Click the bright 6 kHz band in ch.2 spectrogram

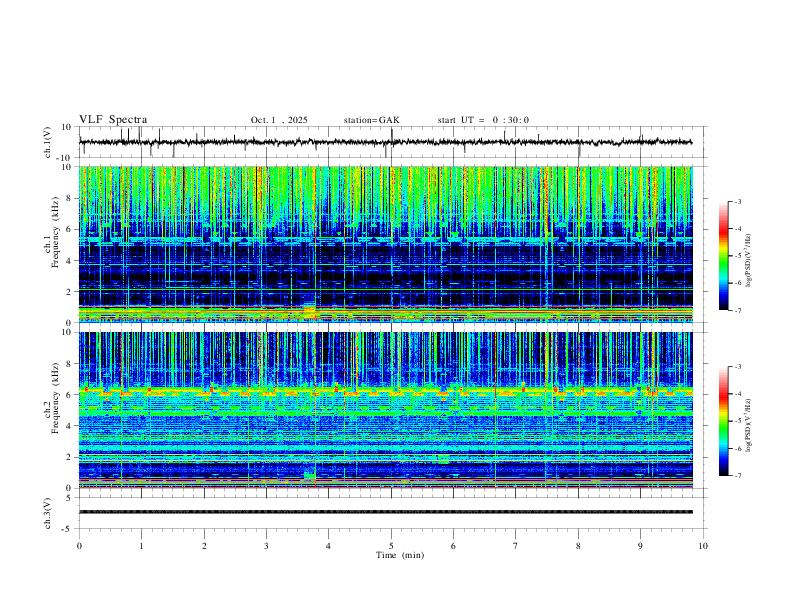coord(385,391)
